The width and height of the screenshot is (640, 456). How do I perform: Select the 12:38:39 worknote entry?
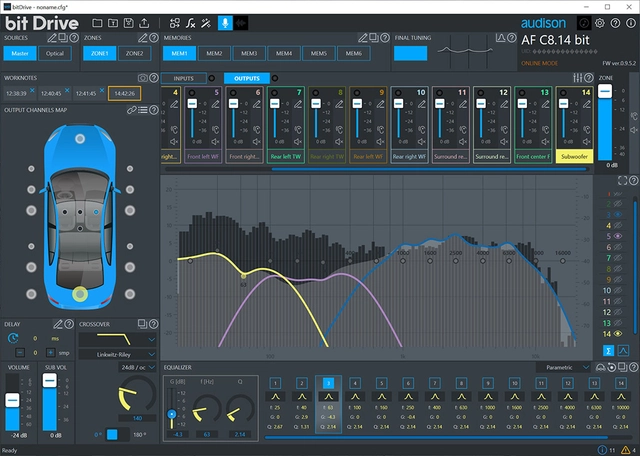[16, 93]
